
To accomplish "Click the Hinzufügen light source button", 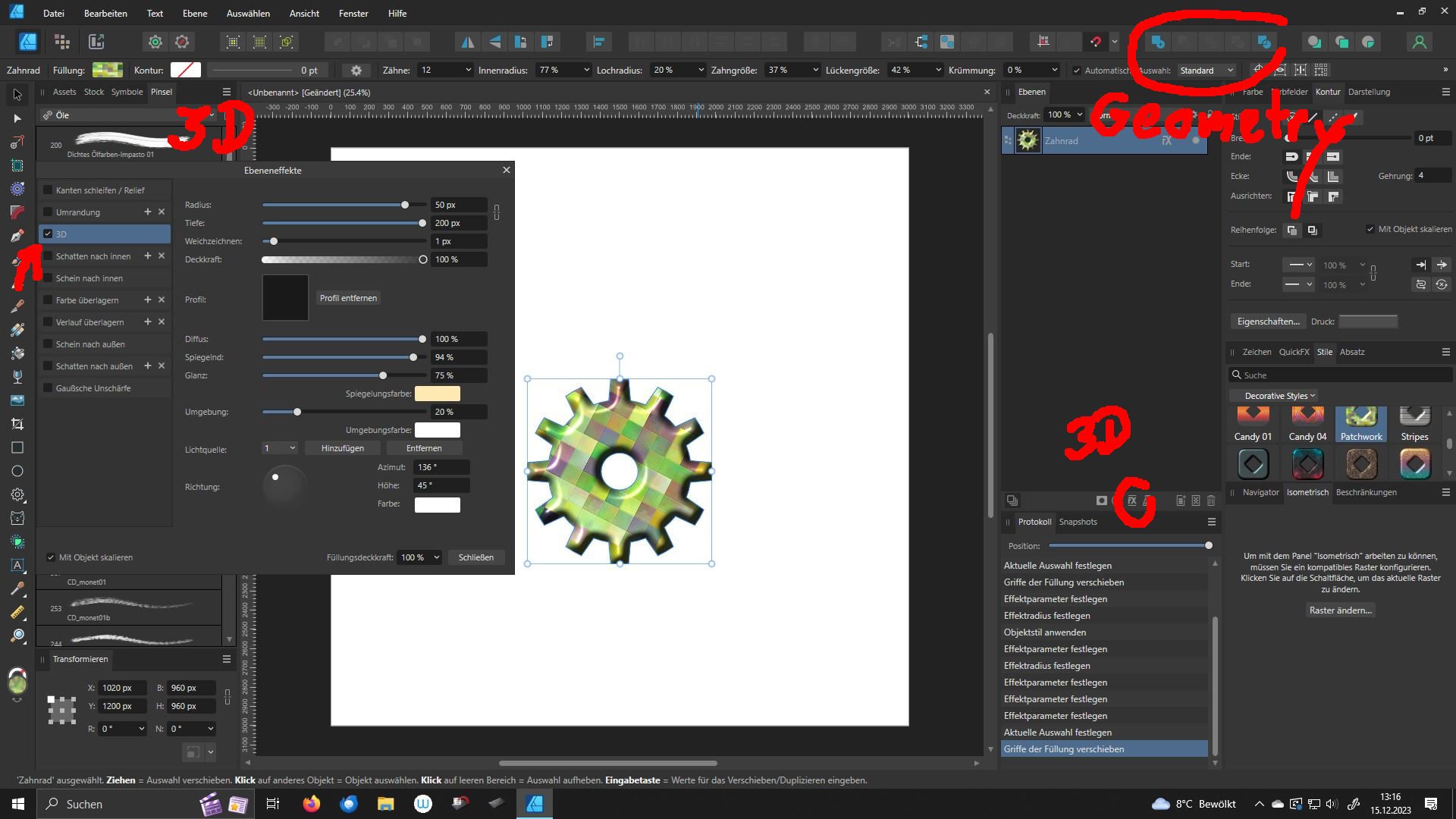I will coord(342,448).
